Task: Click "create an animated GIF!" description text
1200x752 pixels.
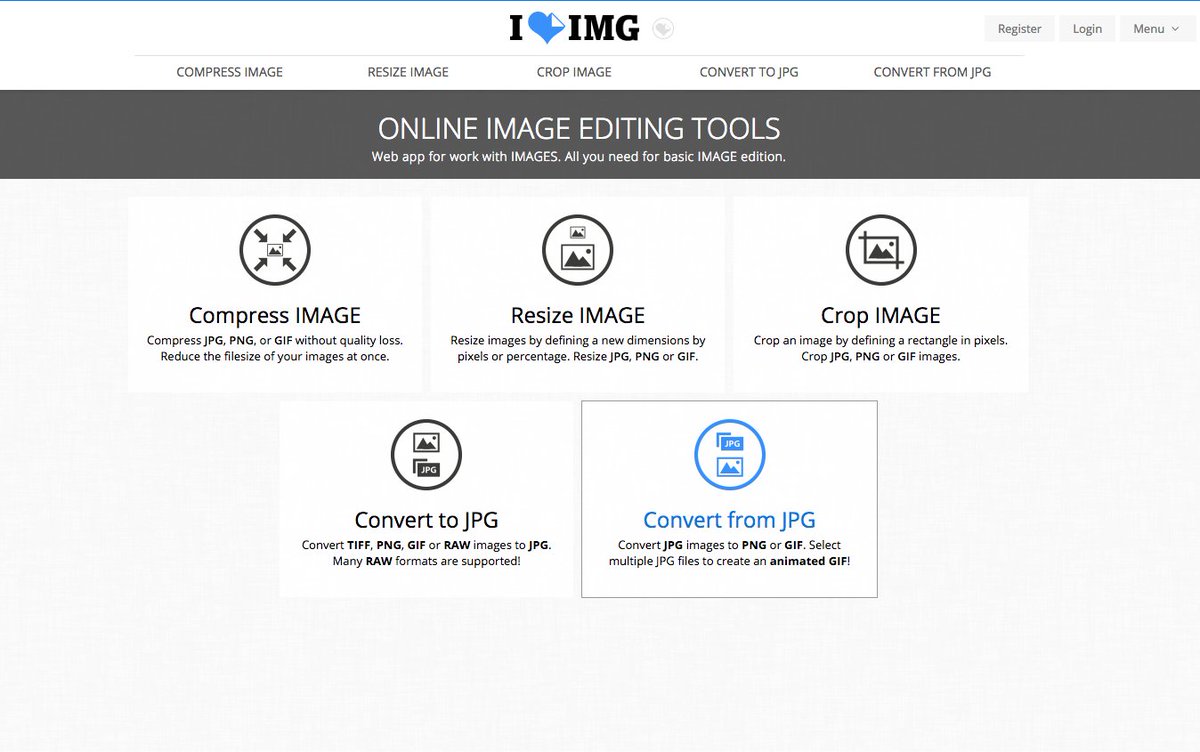Action: (x=777, y=561)
